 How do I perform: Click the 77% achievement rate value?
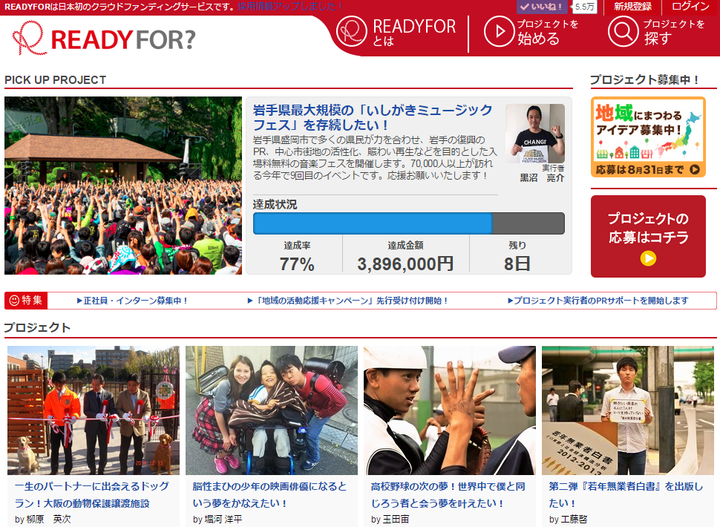click(x=297, y=264)
